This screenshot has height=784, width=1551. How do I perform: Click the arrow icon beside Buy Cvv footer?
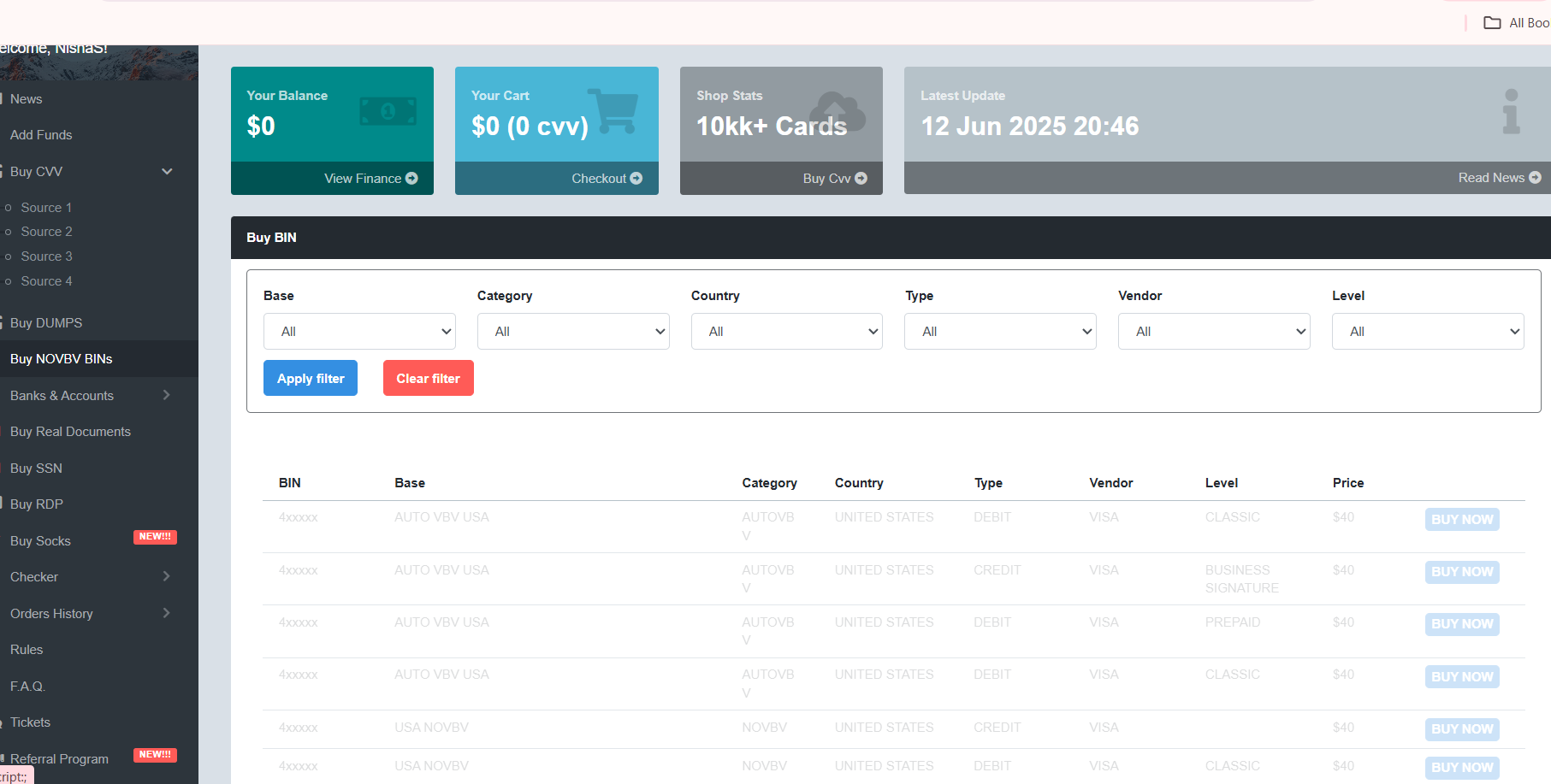pyautogui.click(x=861, y=178)
